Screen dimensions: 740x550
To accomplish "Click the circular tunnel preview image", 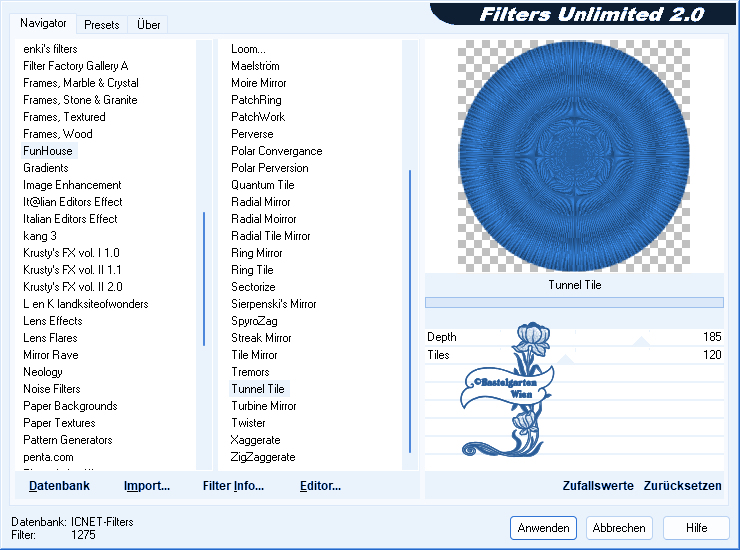I will [574, 154].
